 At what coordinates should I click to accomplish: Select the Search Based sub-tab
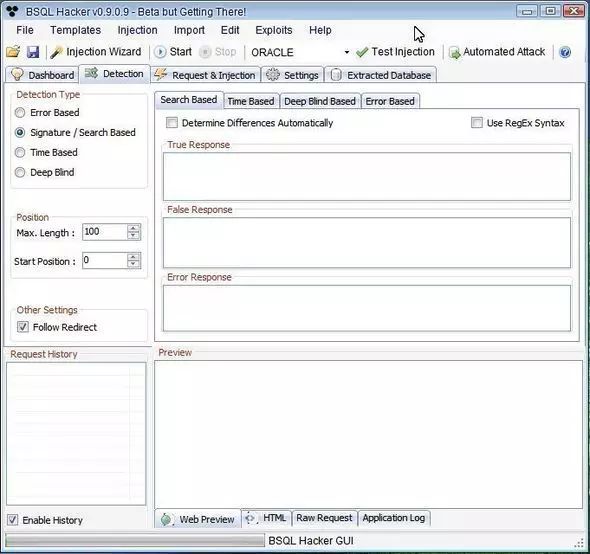(x=189, y=100)
